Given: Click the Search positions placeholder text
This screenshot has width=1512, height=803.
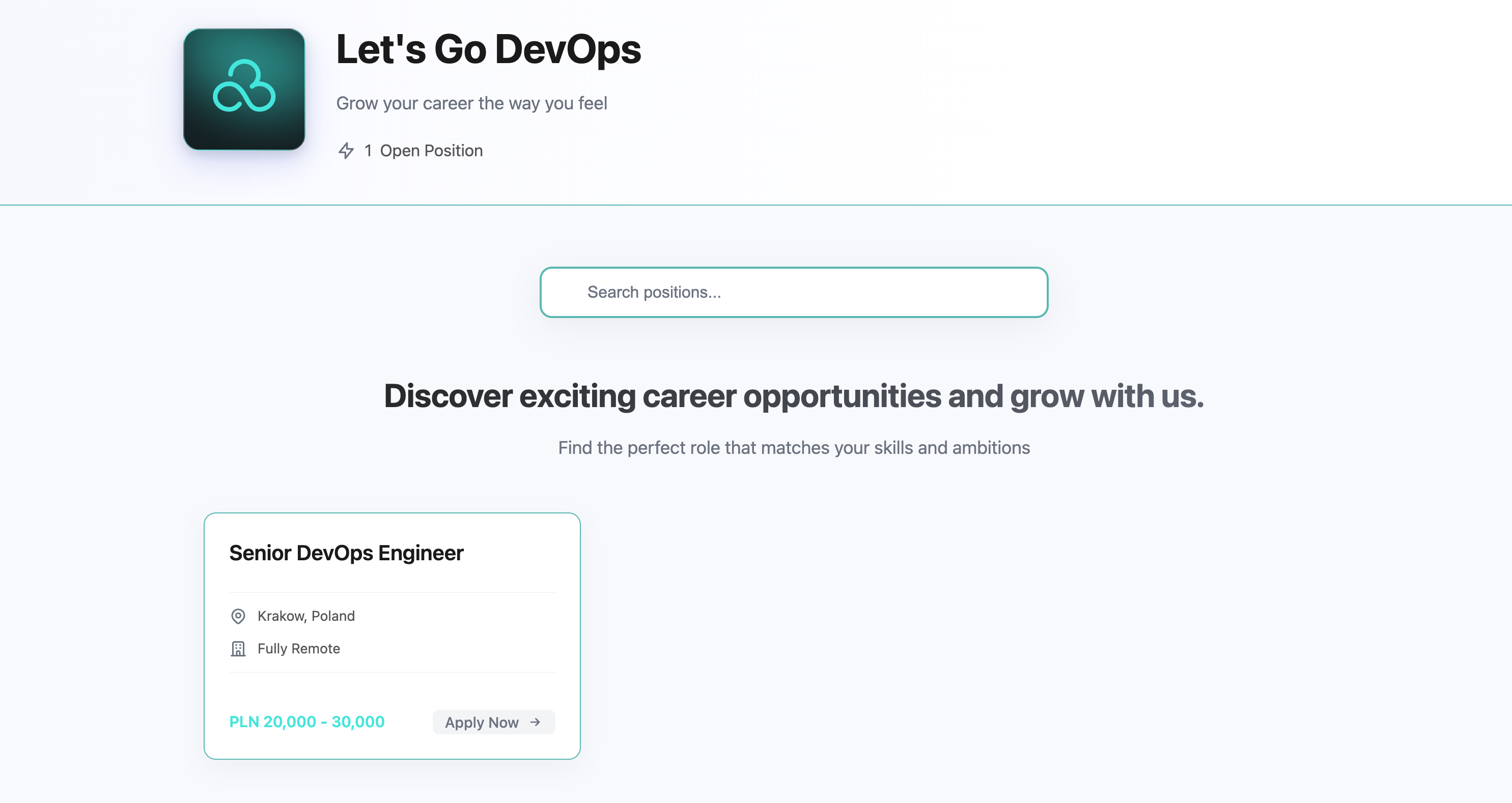Looking at the screenshot, I should (x=655, y=292).
